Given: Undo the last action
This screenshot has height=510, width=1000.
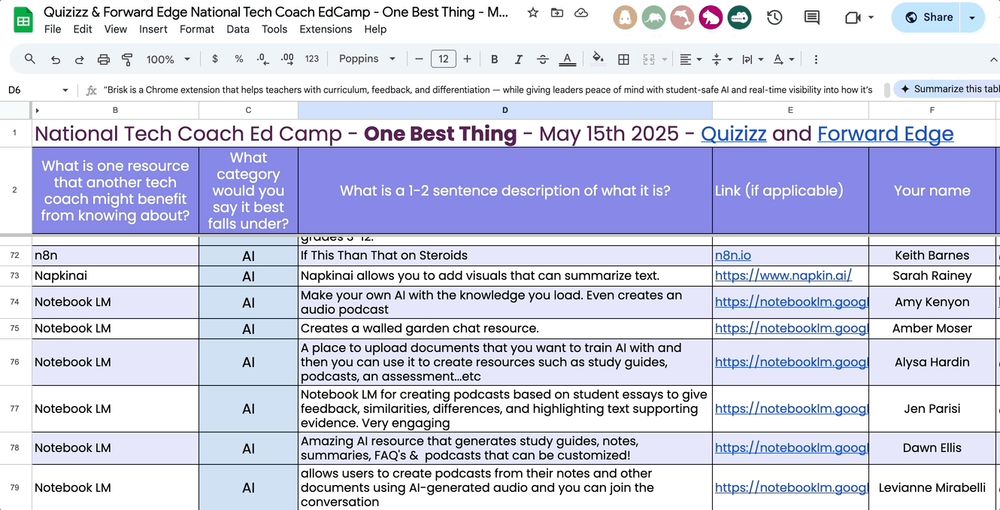Looking at the screenshot, I should click(x=55, y=59).
